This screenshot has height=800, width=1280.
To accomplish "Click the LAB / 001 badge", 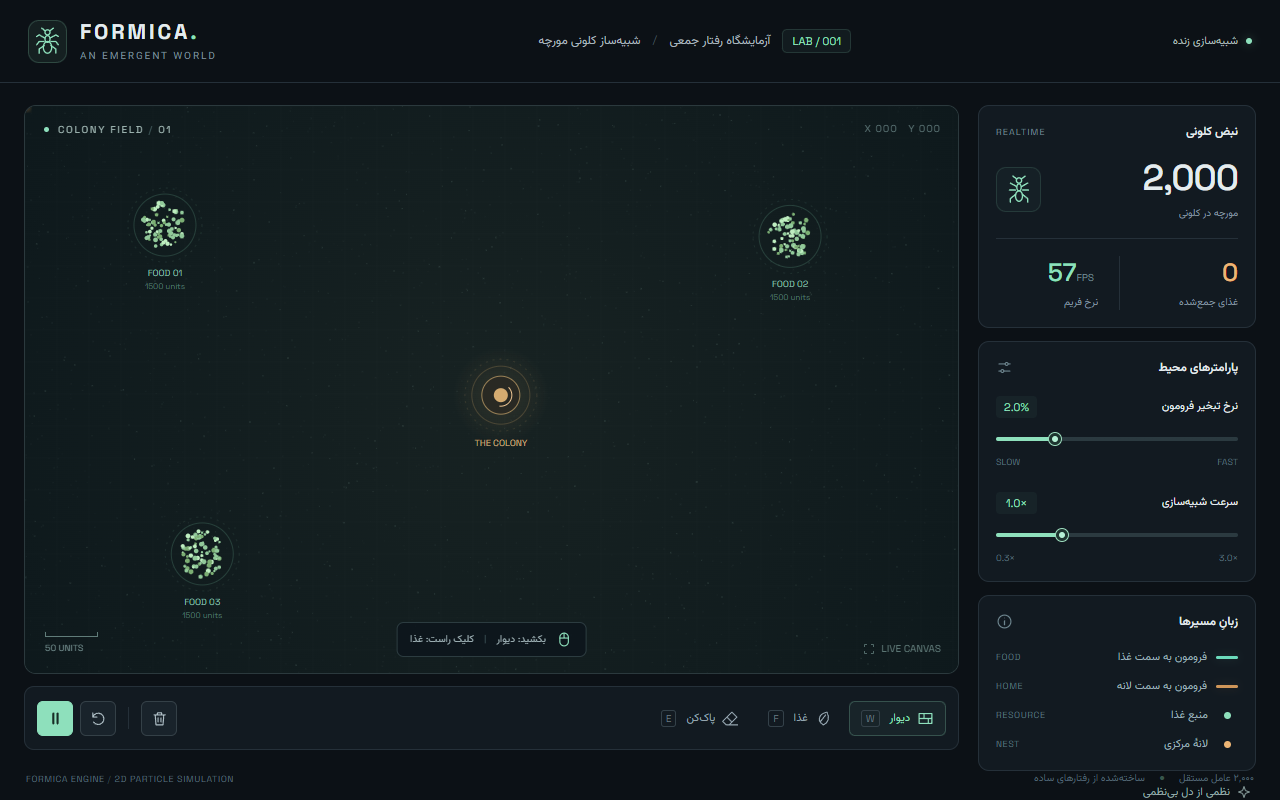I will tap(816, 41).
